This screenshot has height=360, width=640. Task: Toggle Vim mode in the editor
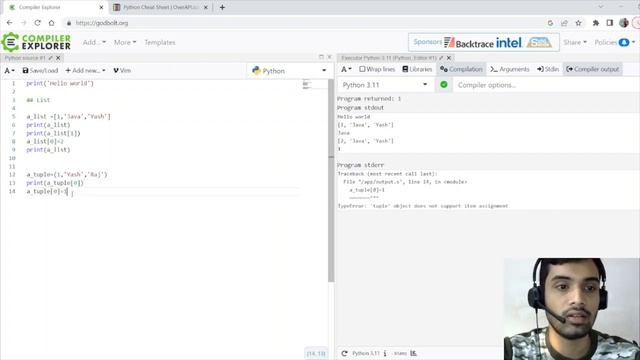click(x=122, y=70)
